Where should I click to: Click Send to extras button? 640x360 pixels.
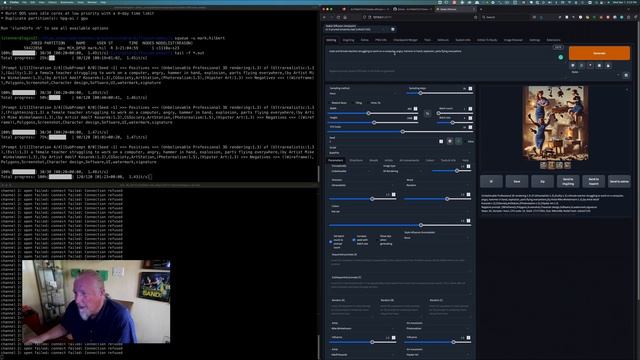point(619,181)
